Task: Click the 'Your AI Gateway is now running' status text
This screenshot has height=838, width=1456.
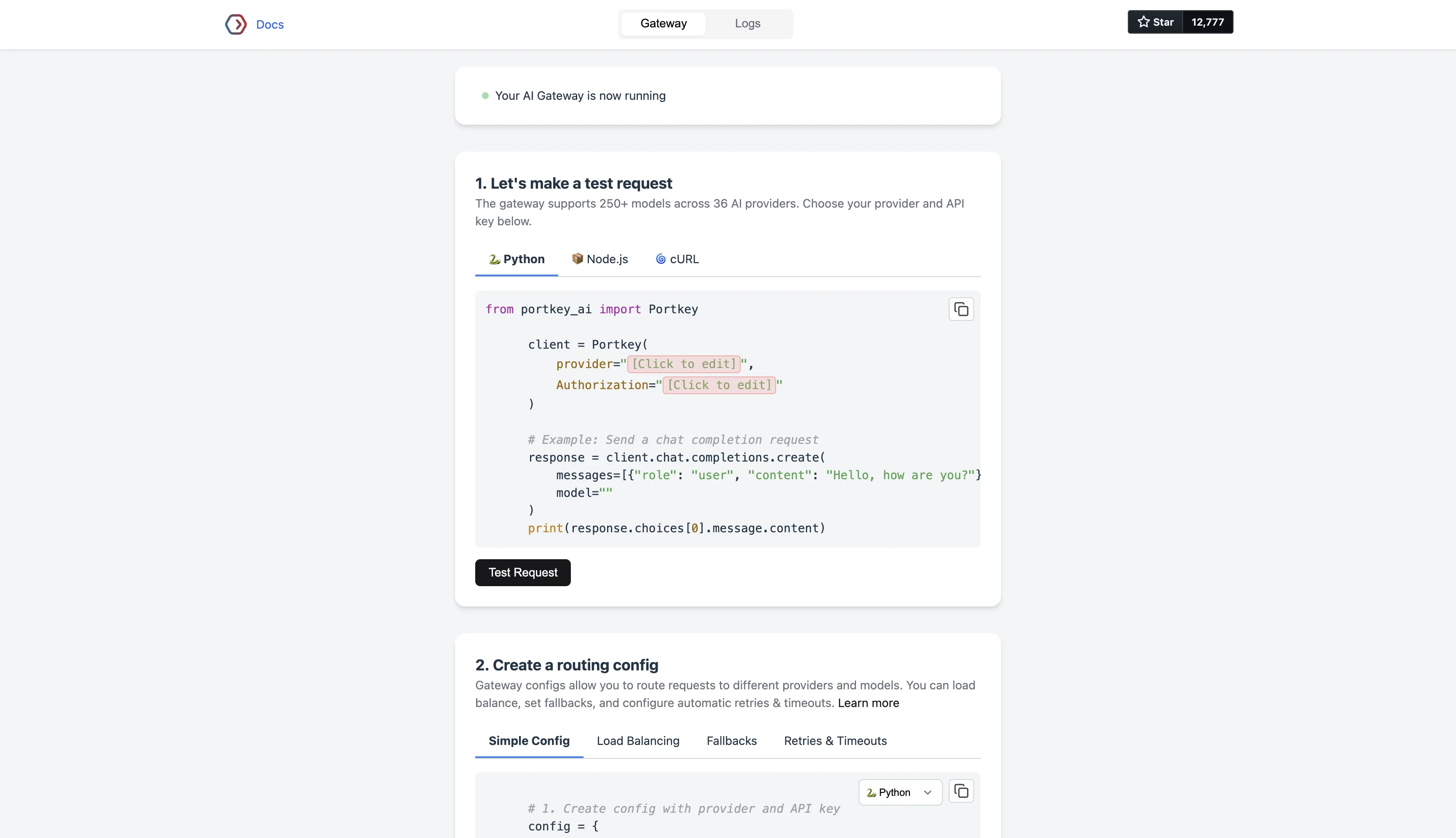Action: pos(580,96)
